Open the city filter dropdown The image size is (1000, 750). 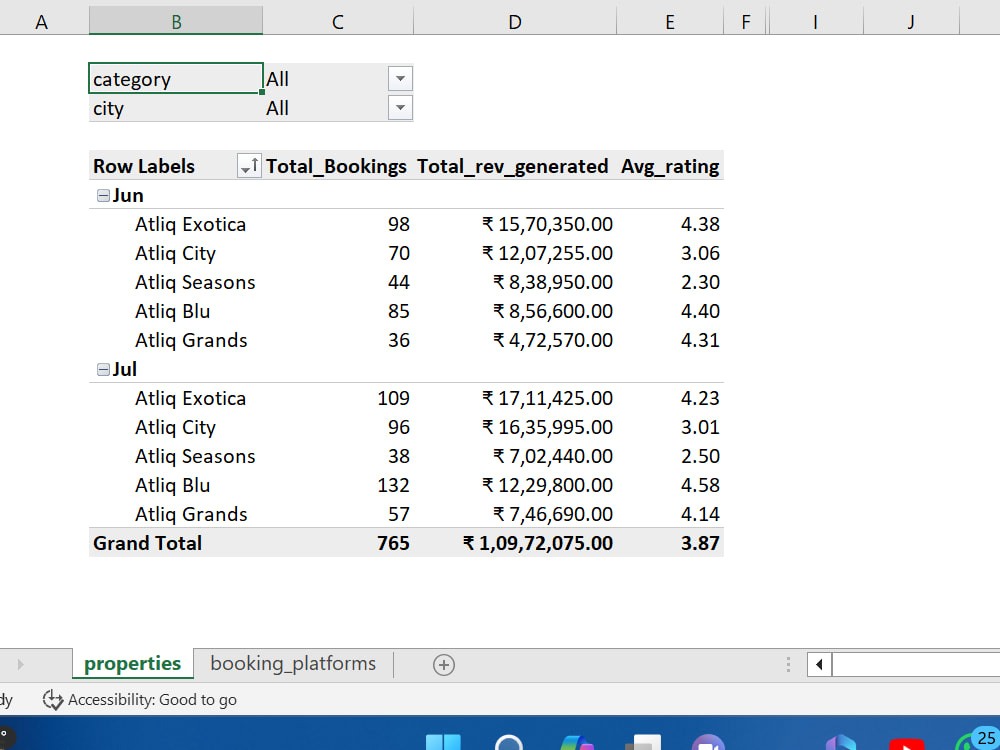[x=400, y=108]
